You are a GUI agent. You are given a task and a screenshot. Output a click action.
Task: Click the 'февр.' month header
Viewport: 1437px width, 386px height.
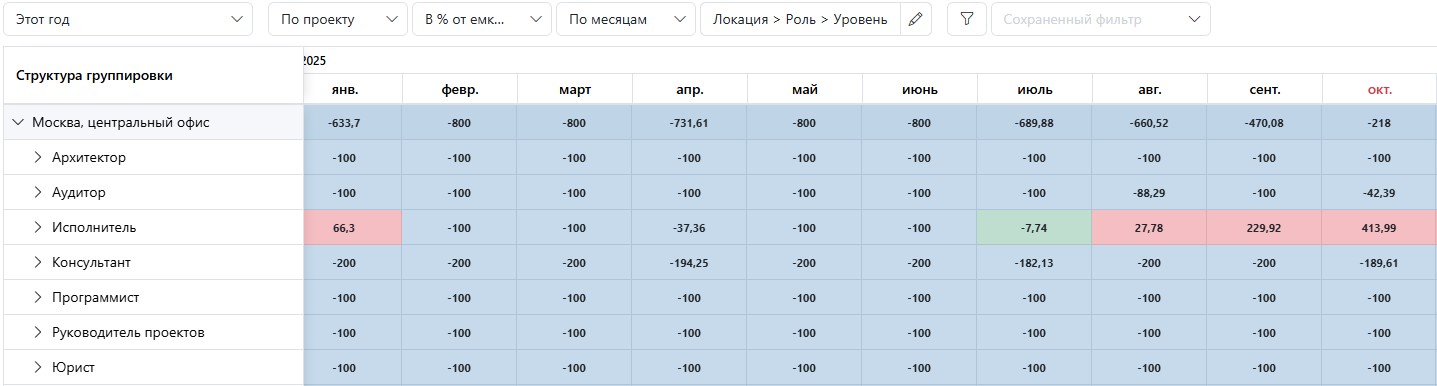[460, 89]
